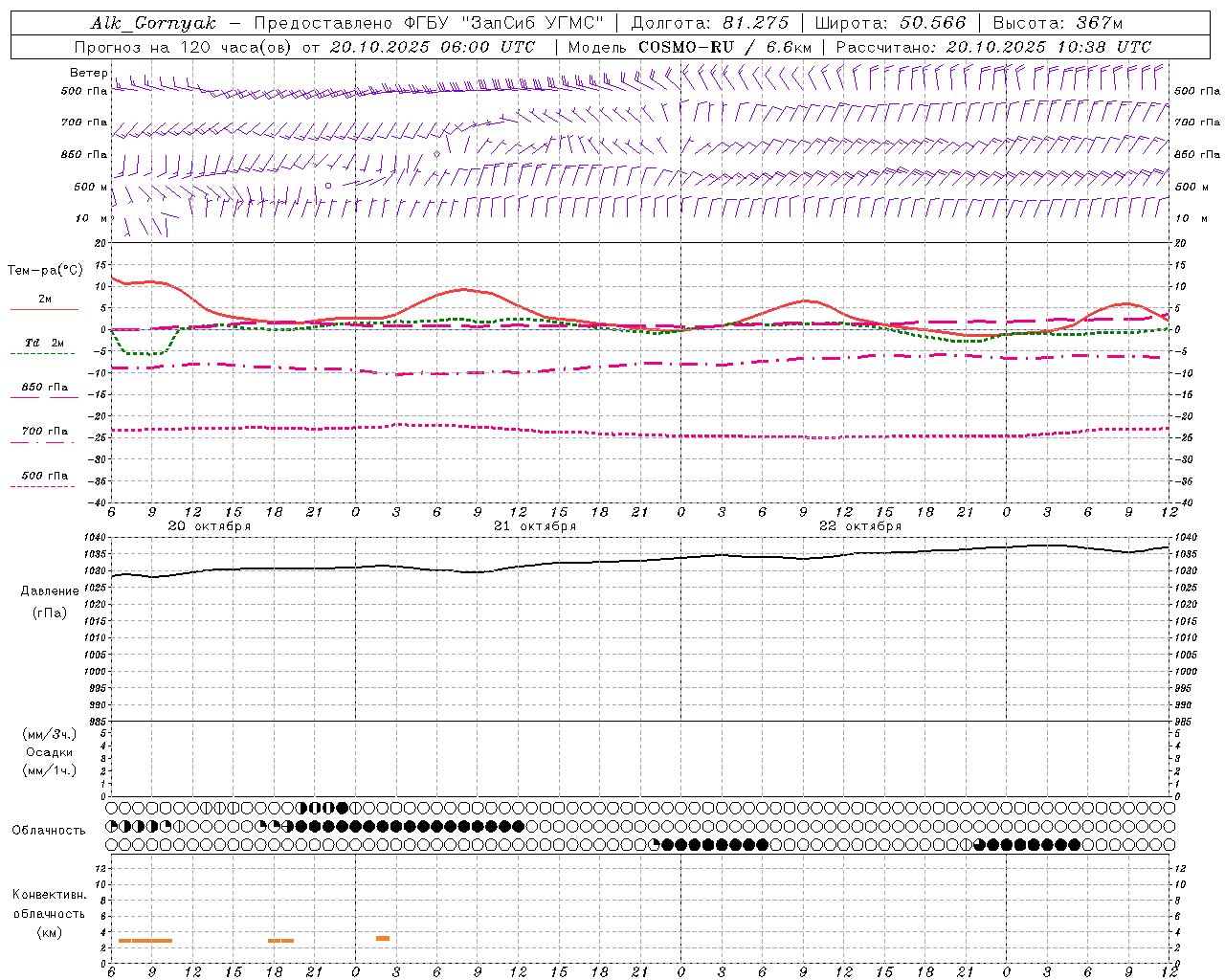Select the 21 октября date label
Image resolution: width=1225 pixels, height=980 pixels.
pos(535,526)
